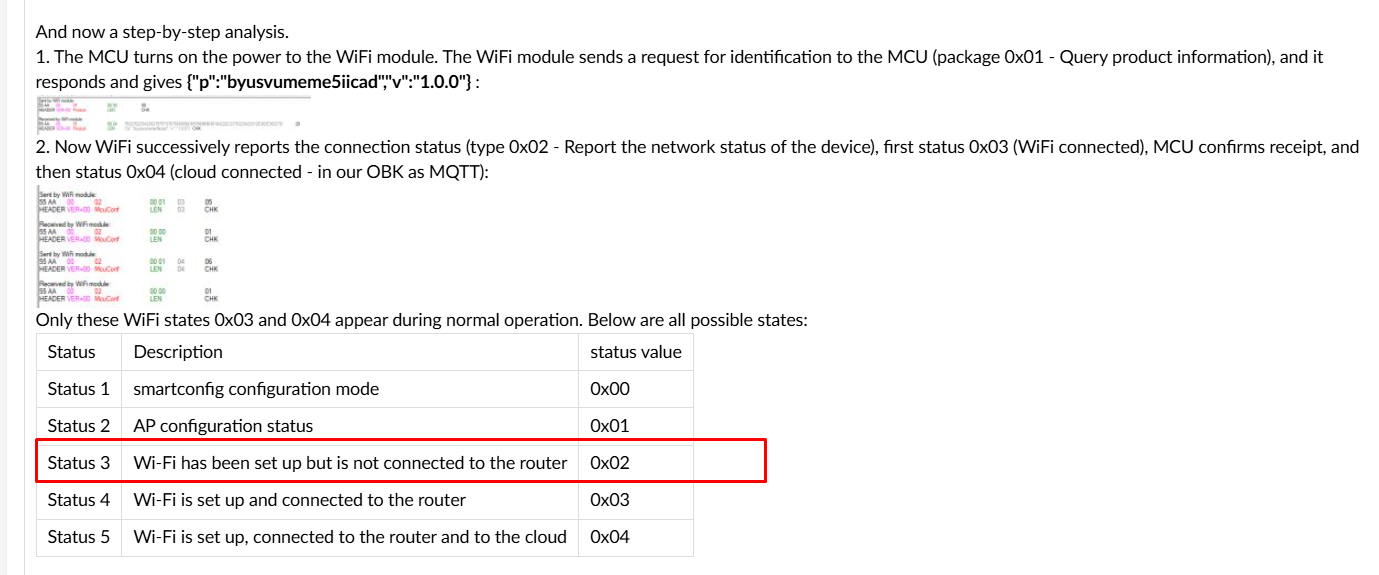The height and width of the screenshot is (575, 1379).
Task: Select the "Status 2" table cell
Action: pyautogui.click(x=79, y=426)
